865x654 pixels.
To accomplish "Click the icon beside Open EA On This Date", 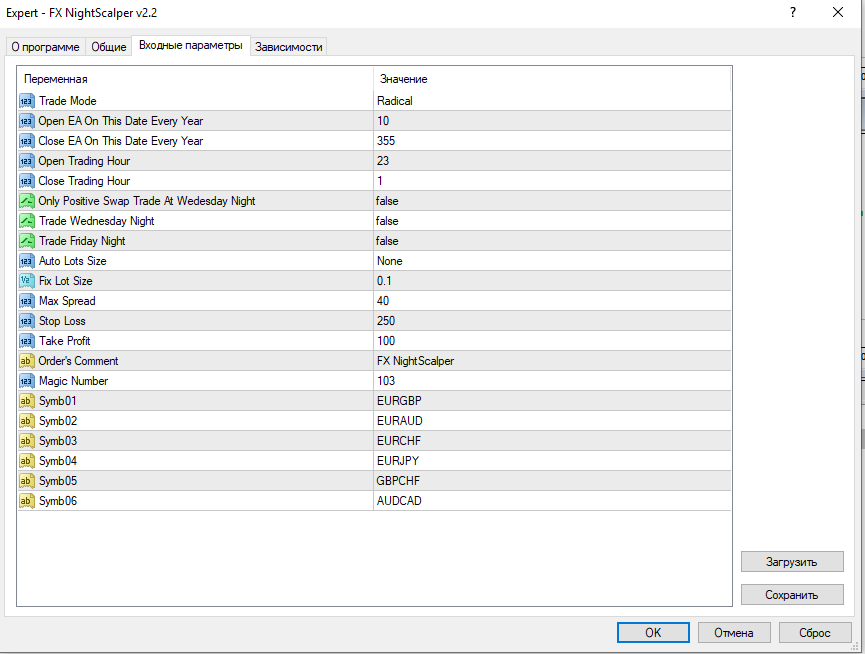I will [x=26, y=121].
